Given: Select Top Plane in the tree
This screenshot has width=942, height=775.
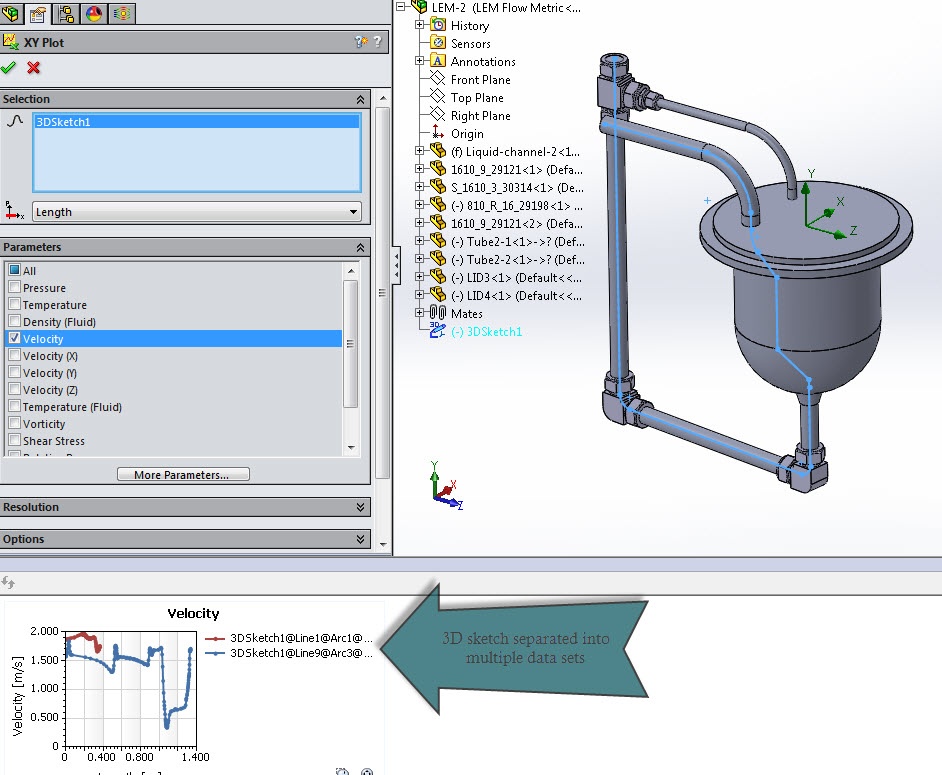Looking at the screenshot, I should 477,97.
